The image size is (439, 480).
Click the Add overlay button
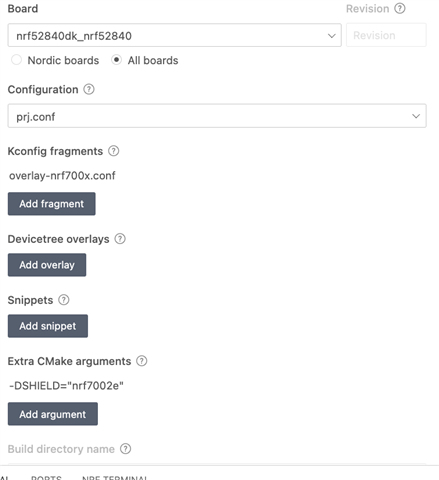[x=47, y=265]
